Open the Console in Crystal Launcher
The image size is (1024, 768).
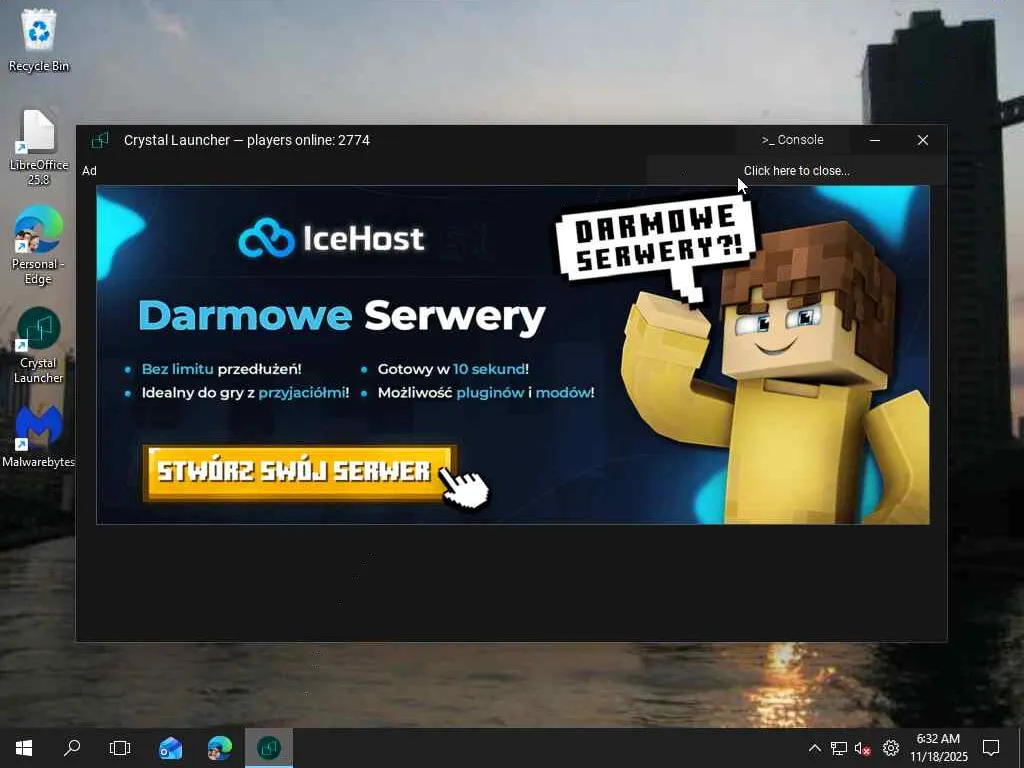pos(792,140)
